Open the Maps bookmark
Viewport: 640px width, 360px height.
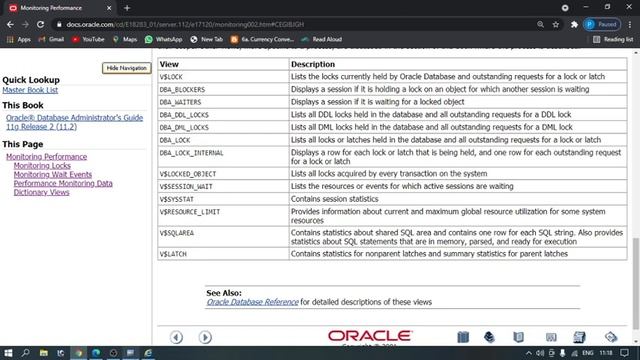[124, 40]
